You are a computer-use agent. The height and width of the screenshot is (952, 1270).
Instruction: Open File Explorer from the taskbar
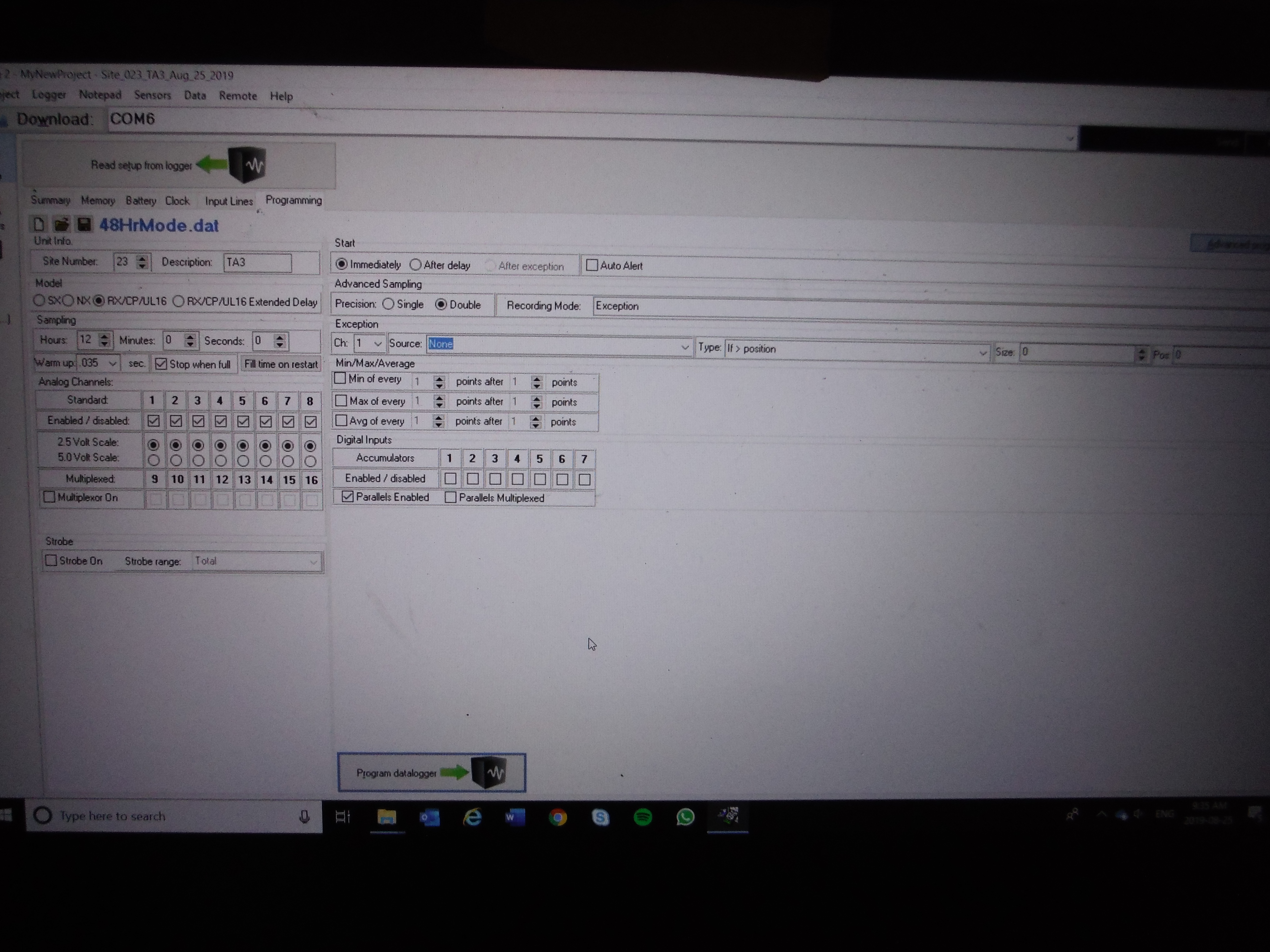(x=387, y=816)
